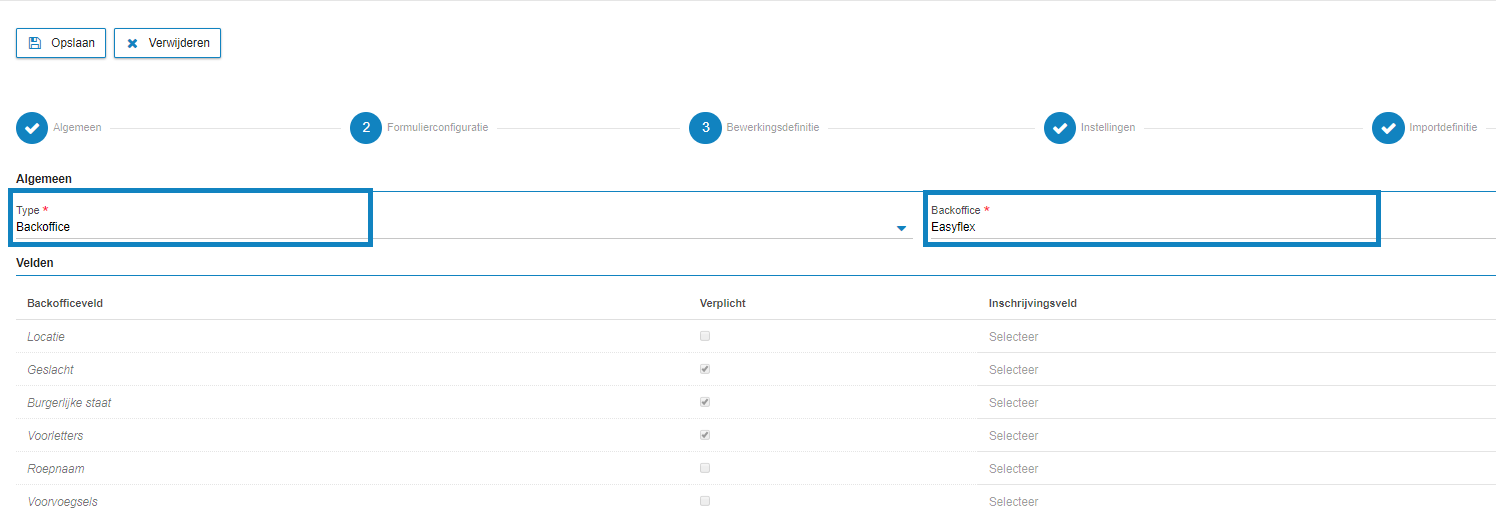Delete using the Verwijderen button
The height and width of the screenshot is (513, 1496).
tap(167, 43)
